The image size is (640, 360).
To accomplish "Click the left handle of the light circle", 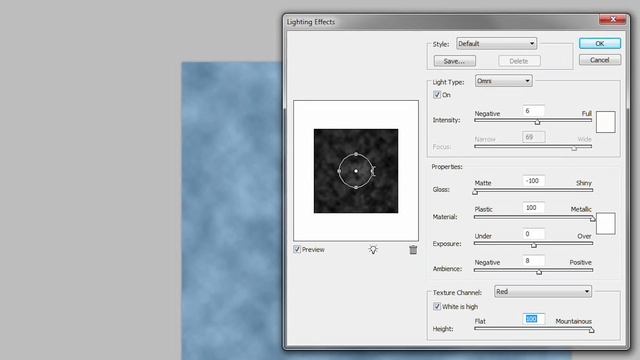I will [339, 171].
